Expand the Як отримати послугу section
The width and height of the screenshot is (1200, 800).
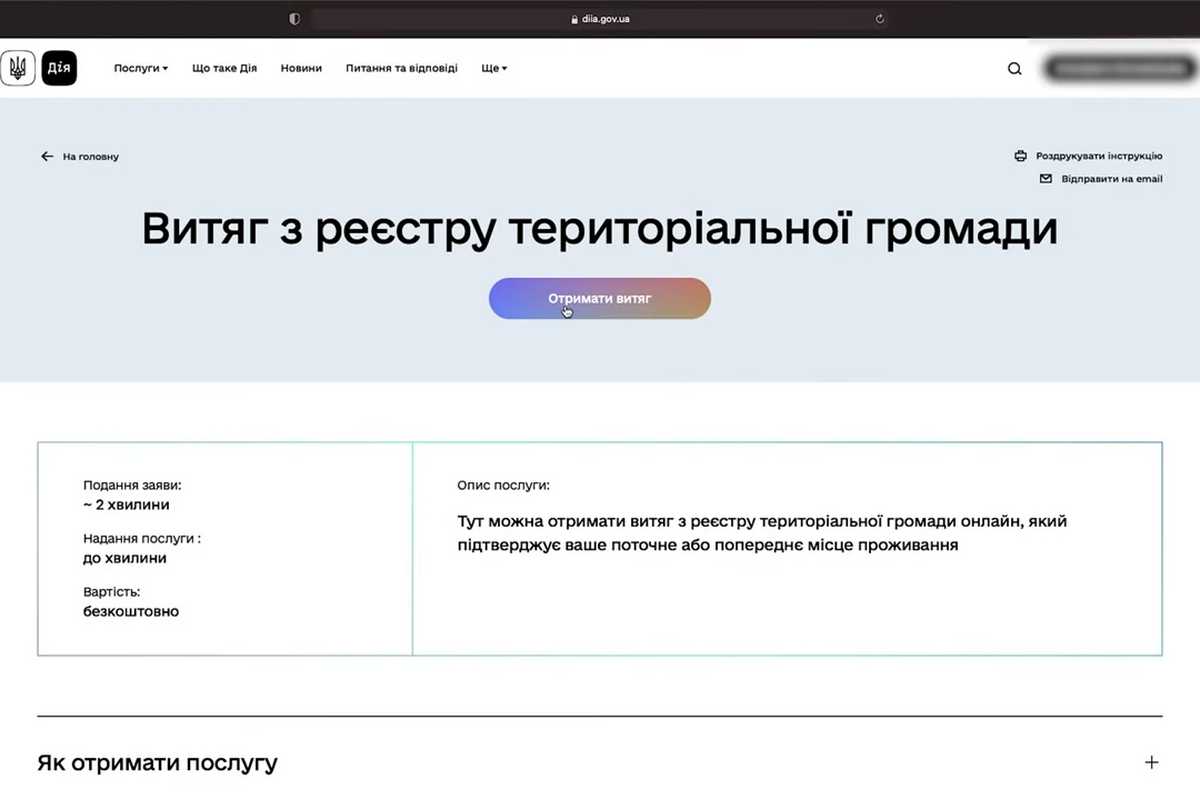tap(155, 762)
